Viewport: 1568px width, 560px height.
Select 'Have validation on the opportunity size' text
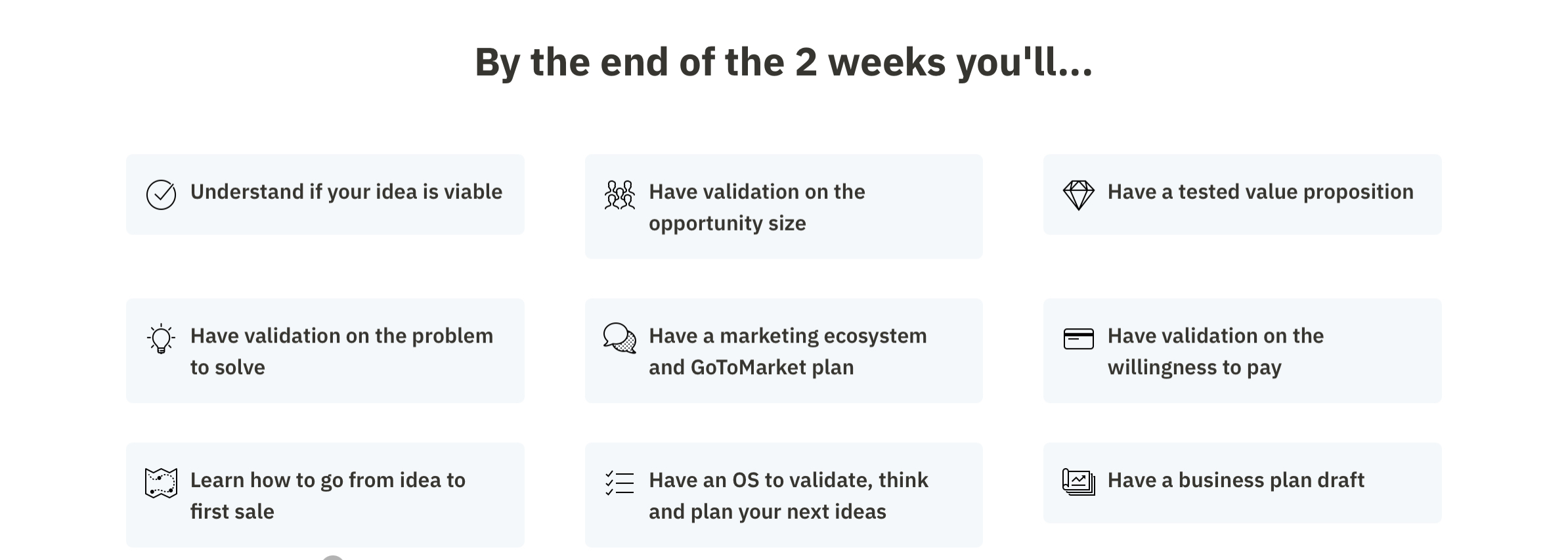tap(756, 207)
